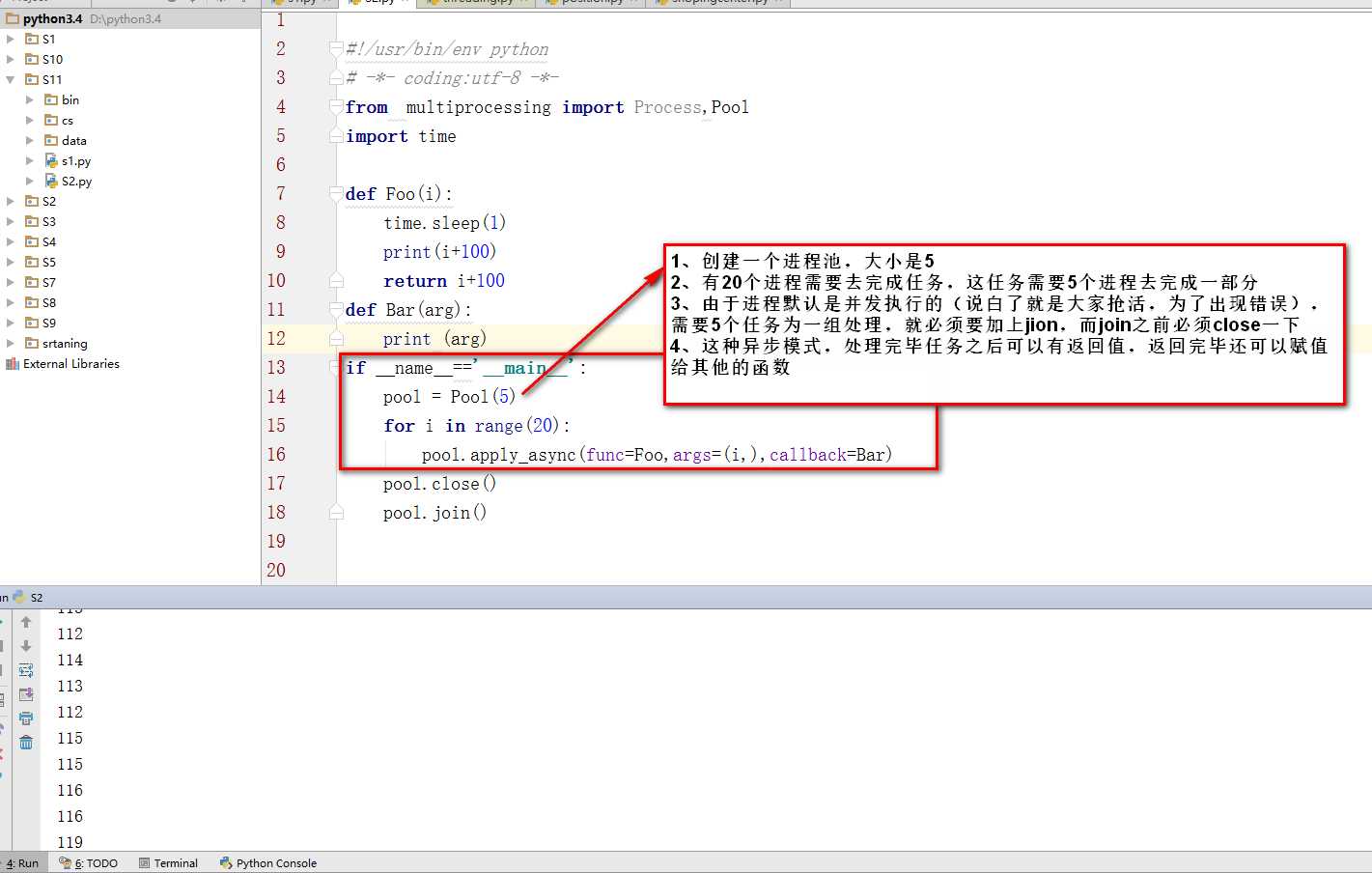This screenshot has width=1372, height=873.
Task: Select the srtaning folder label
Action: (65, 343)
